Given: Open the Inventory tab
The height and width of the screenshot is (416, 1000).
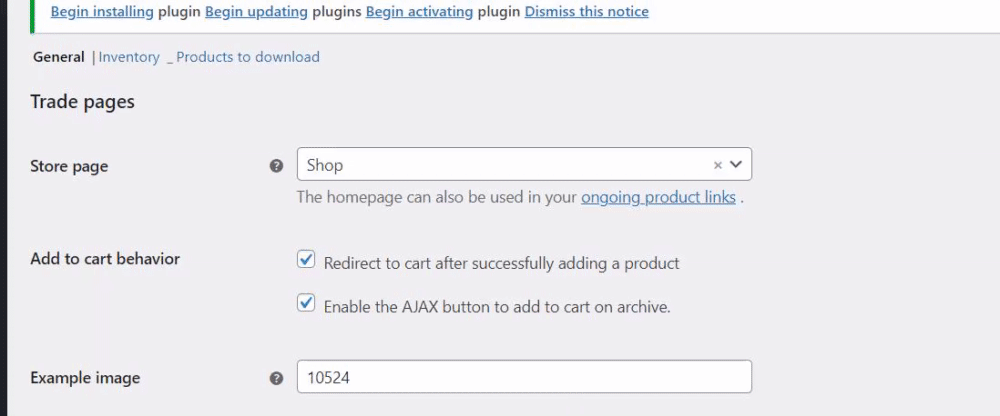Looking at the screenshot, I should pos(129,57).
